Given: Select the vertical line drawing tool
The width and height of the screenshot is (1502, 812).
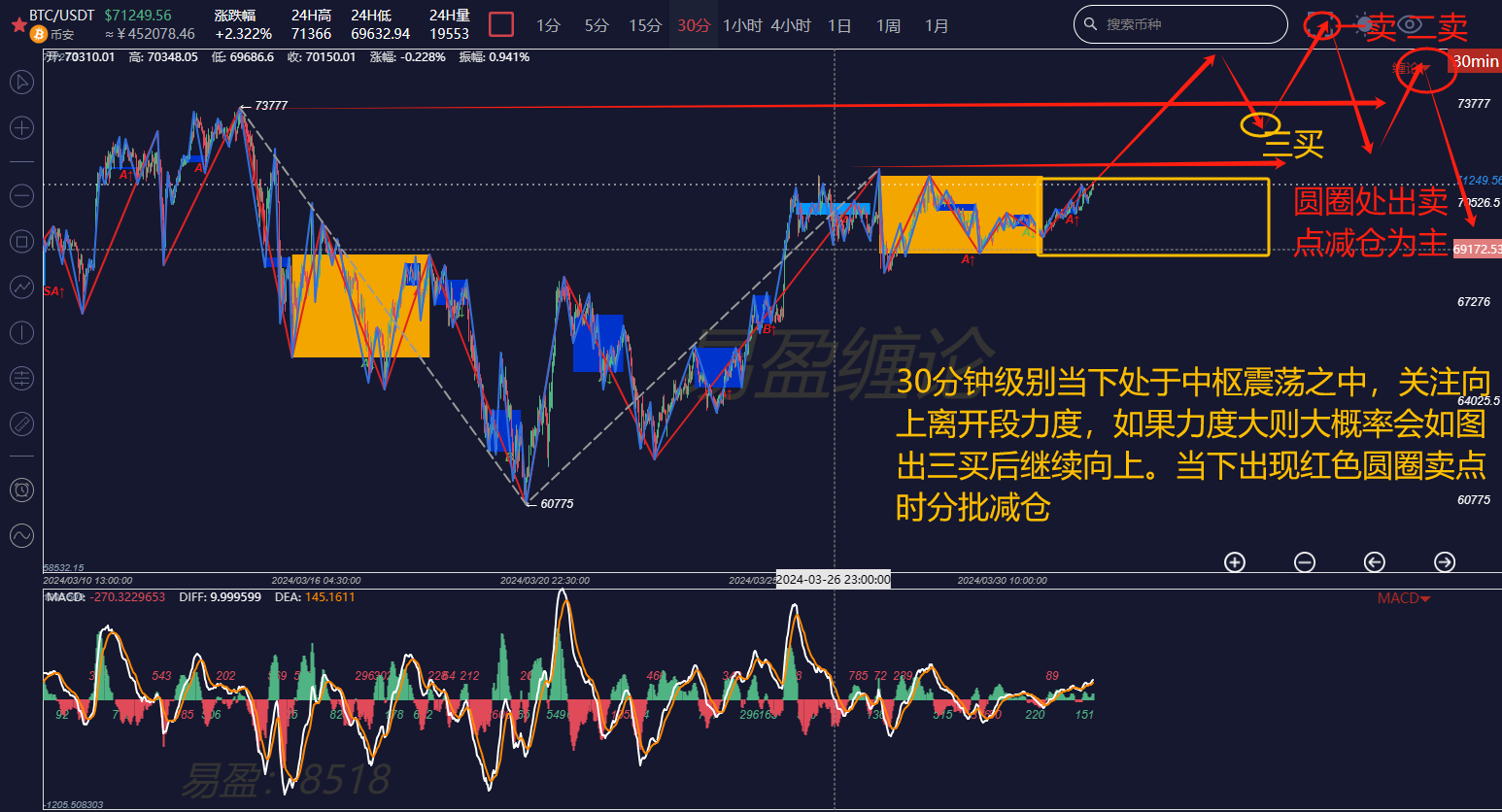Looking at the screenshot, I should click(21, 332).
